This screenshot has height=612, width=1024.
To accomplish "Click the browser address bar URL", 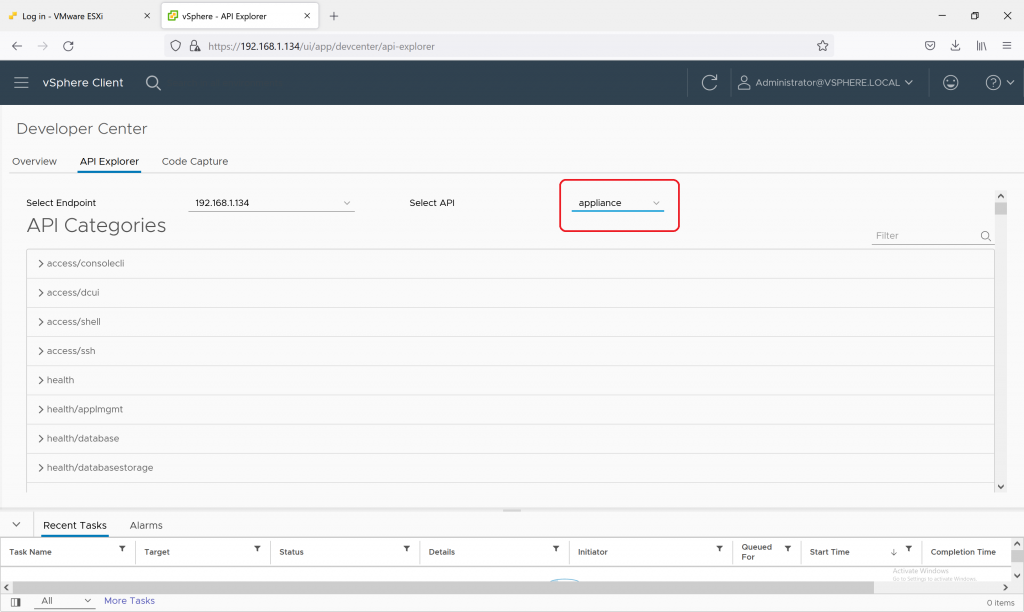I will tap(321, 46).
